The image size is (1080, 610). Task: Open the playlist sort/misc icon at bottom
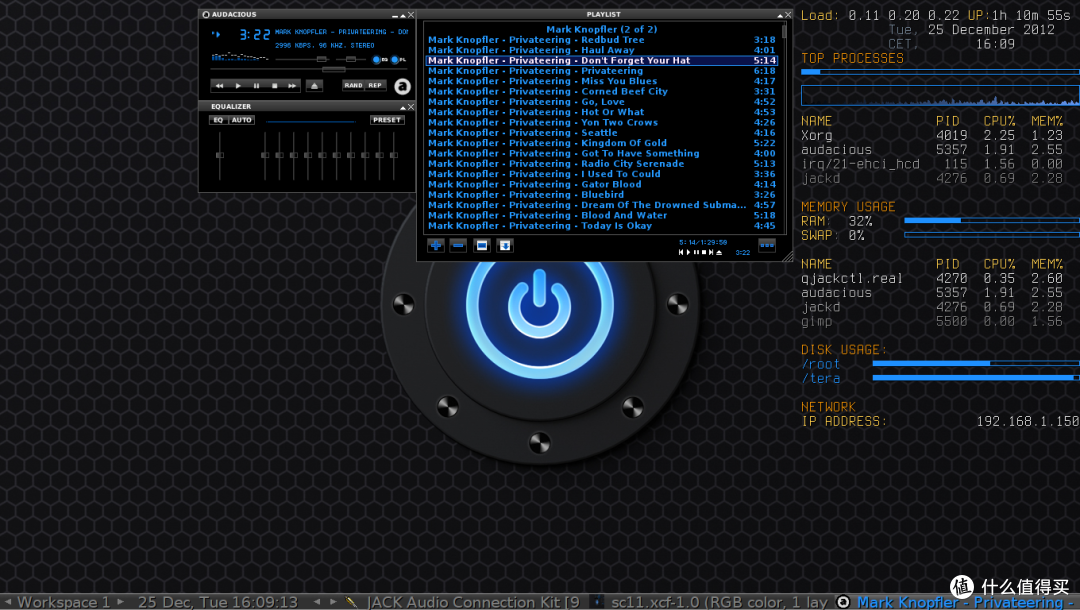coord(504,244)
